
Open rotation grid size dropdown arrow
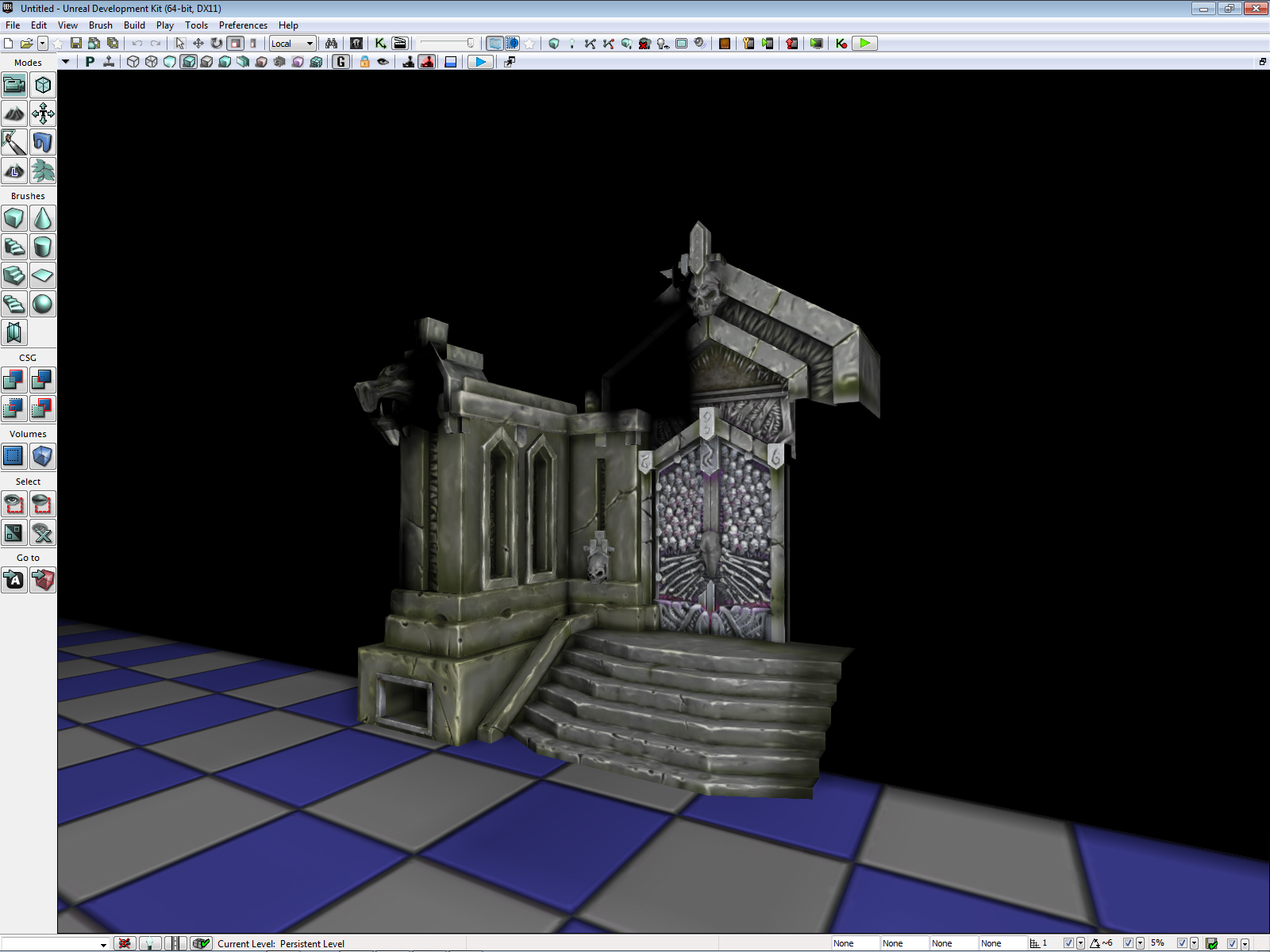point(1140,943)
